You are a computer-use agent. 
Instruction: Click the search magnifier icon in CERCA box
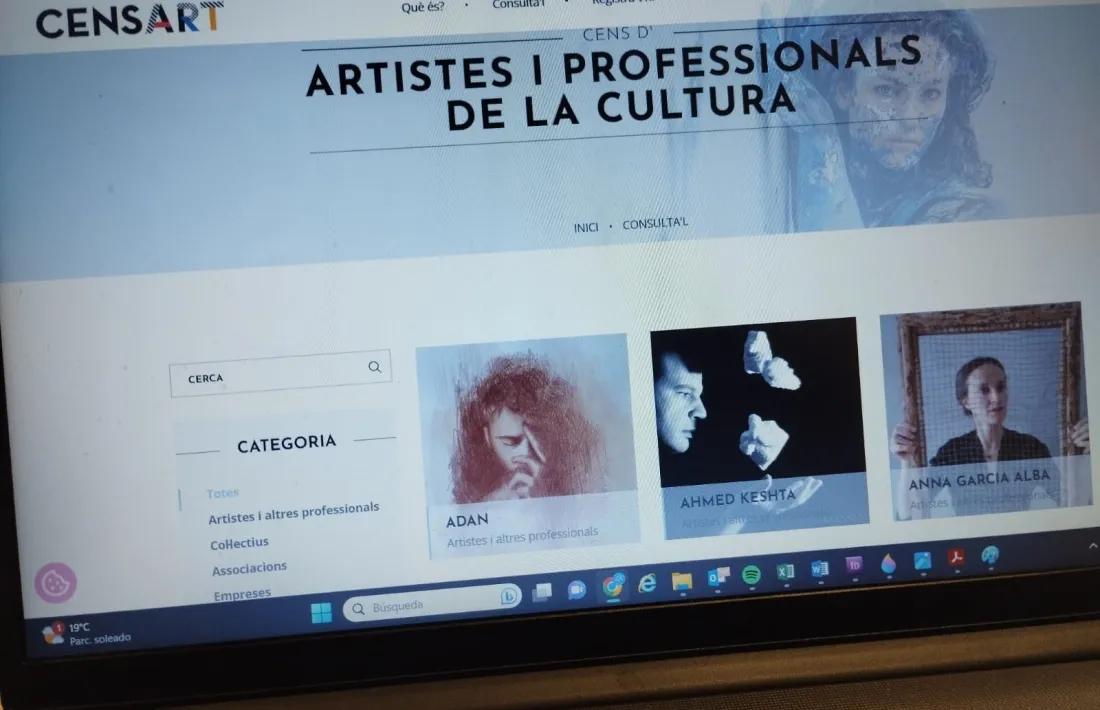(375, 367)
